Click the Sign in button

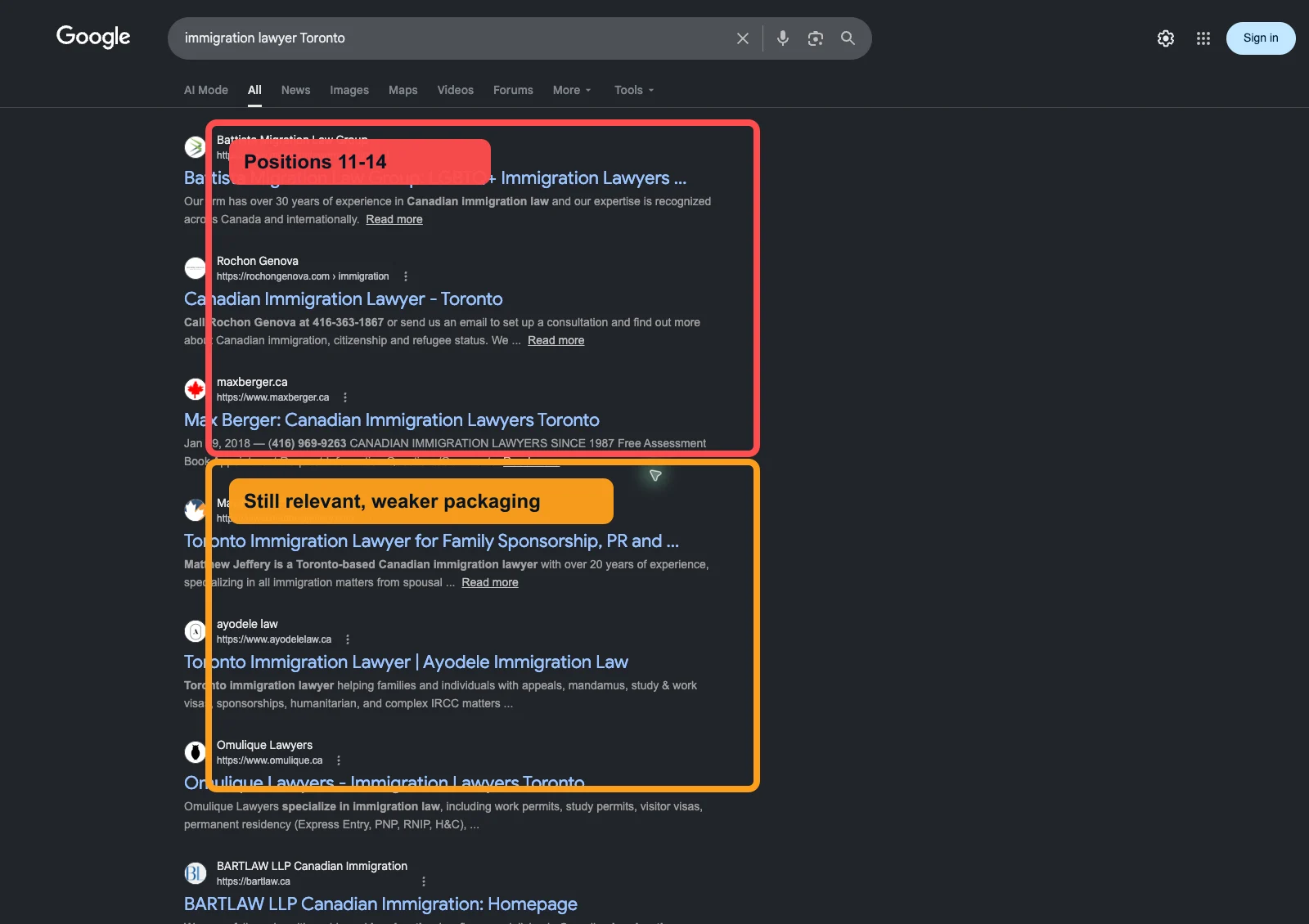1261,38
